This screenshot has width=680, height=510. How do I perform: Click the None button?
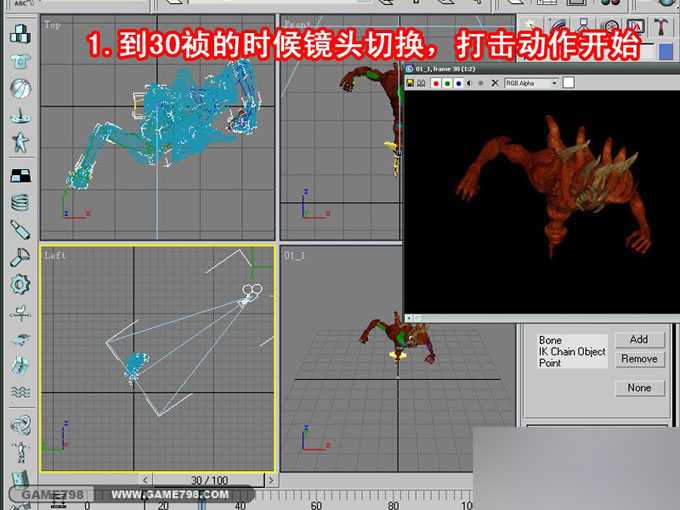(639, 388)
